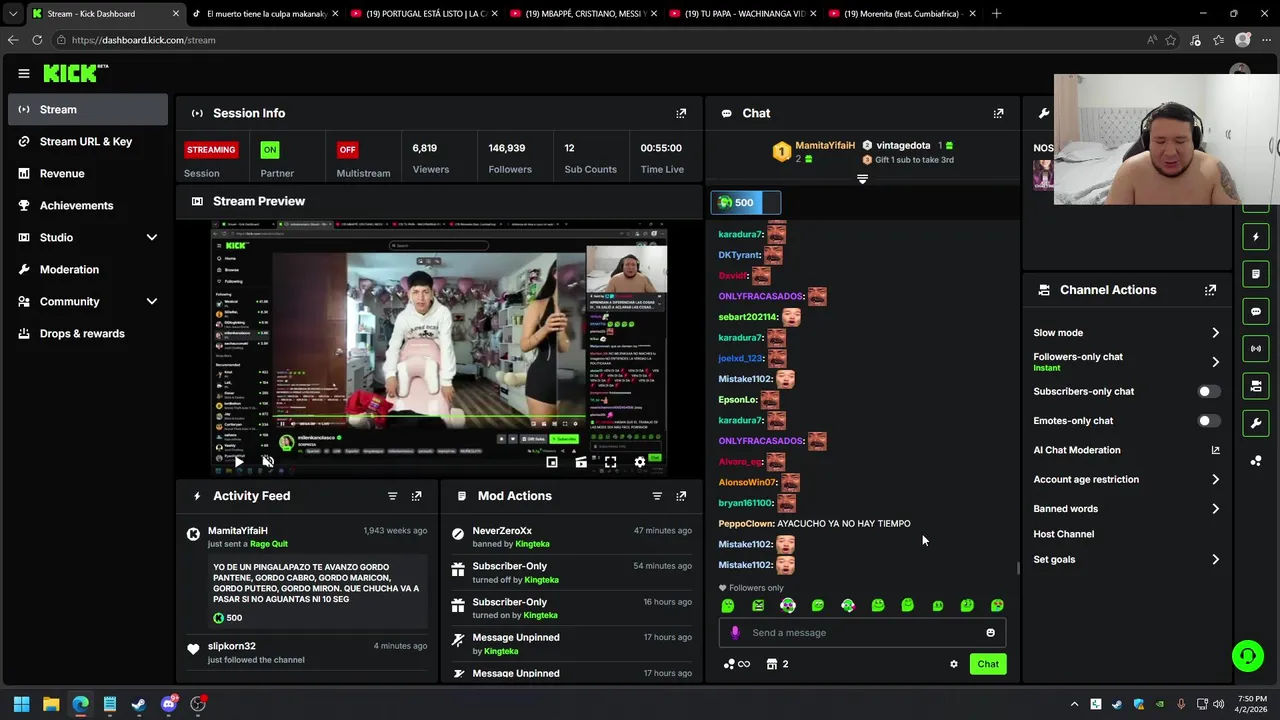The width and height of the screenshot is (1280, 720).
Task: Open the Windows Start menu
Action: [x=21, y=704]
